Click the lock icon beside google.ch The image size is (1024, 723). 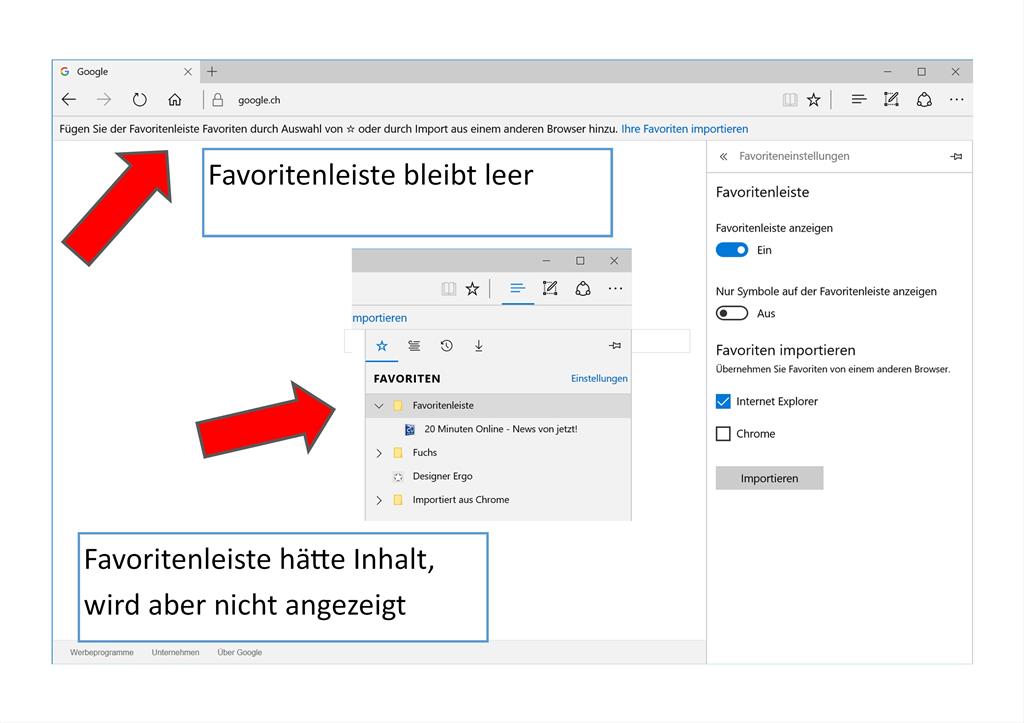tap(218, 99)
